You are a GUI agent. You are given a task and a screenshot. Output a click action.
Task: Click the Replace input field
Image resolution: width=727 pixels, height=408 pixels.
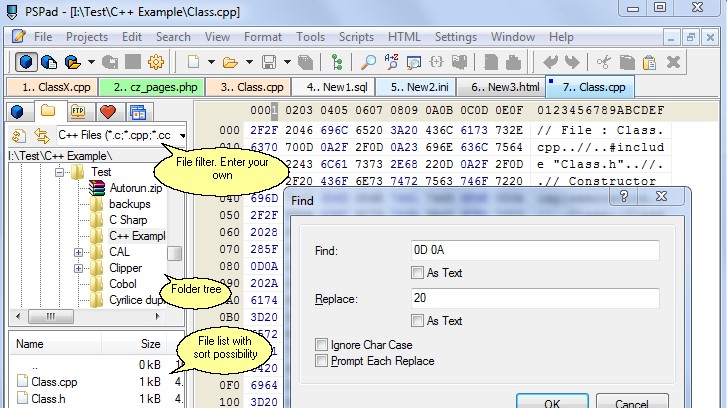click(x=535, y=298)
